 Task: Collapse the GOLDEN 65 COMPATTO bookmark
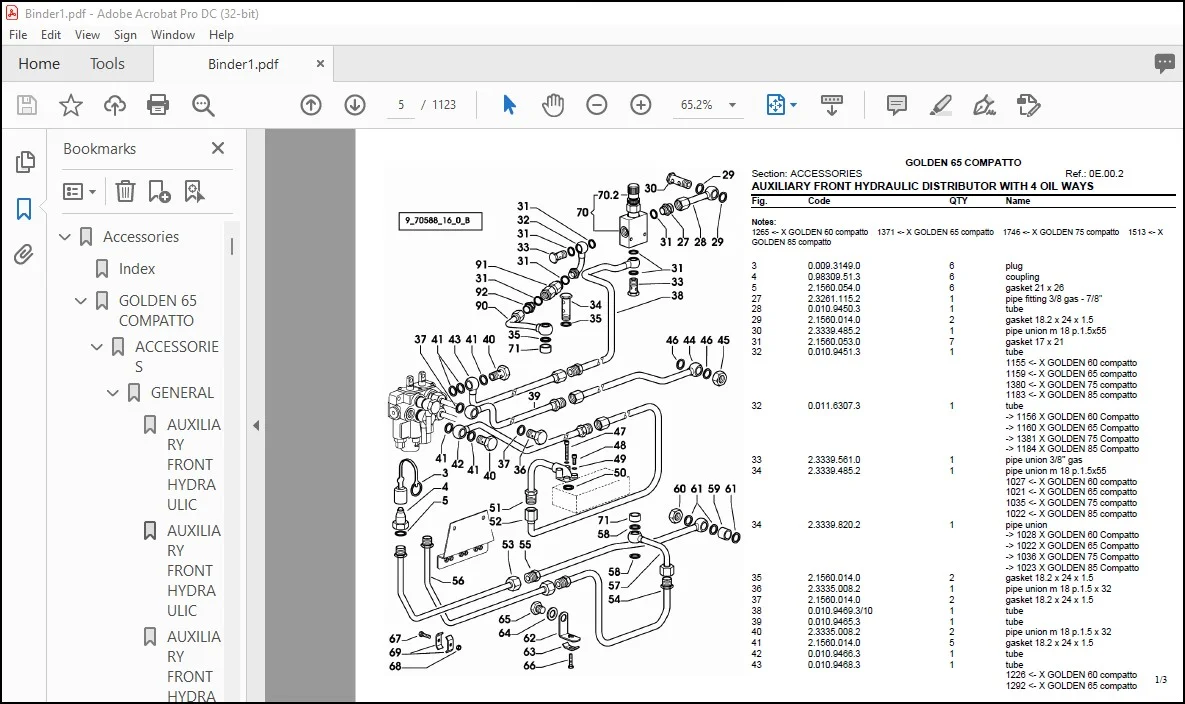pyautogui.click(x=81, y=301)
